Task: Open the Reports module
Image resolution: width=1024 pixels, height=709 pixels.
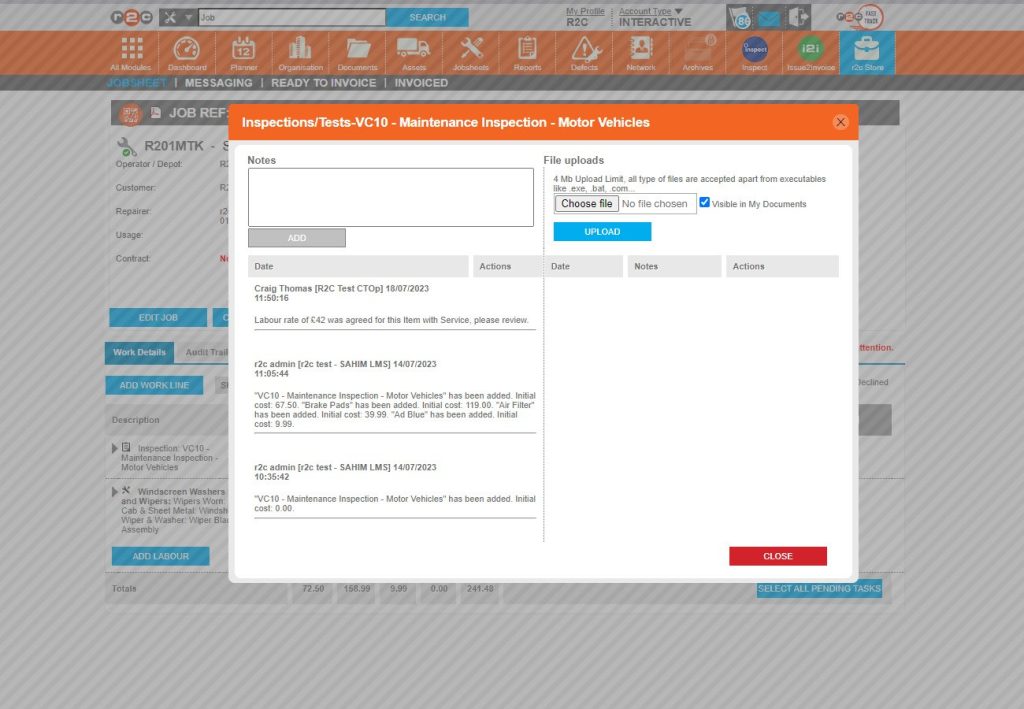Action: pyautogui.click(x=527, y=50)
